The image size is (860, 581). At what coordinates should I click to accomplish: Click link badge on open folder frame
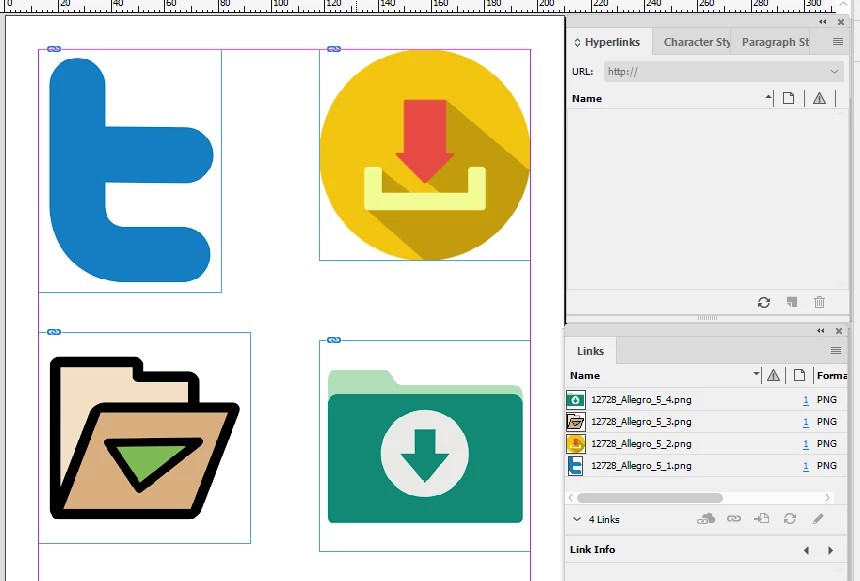tap(54, 332)
